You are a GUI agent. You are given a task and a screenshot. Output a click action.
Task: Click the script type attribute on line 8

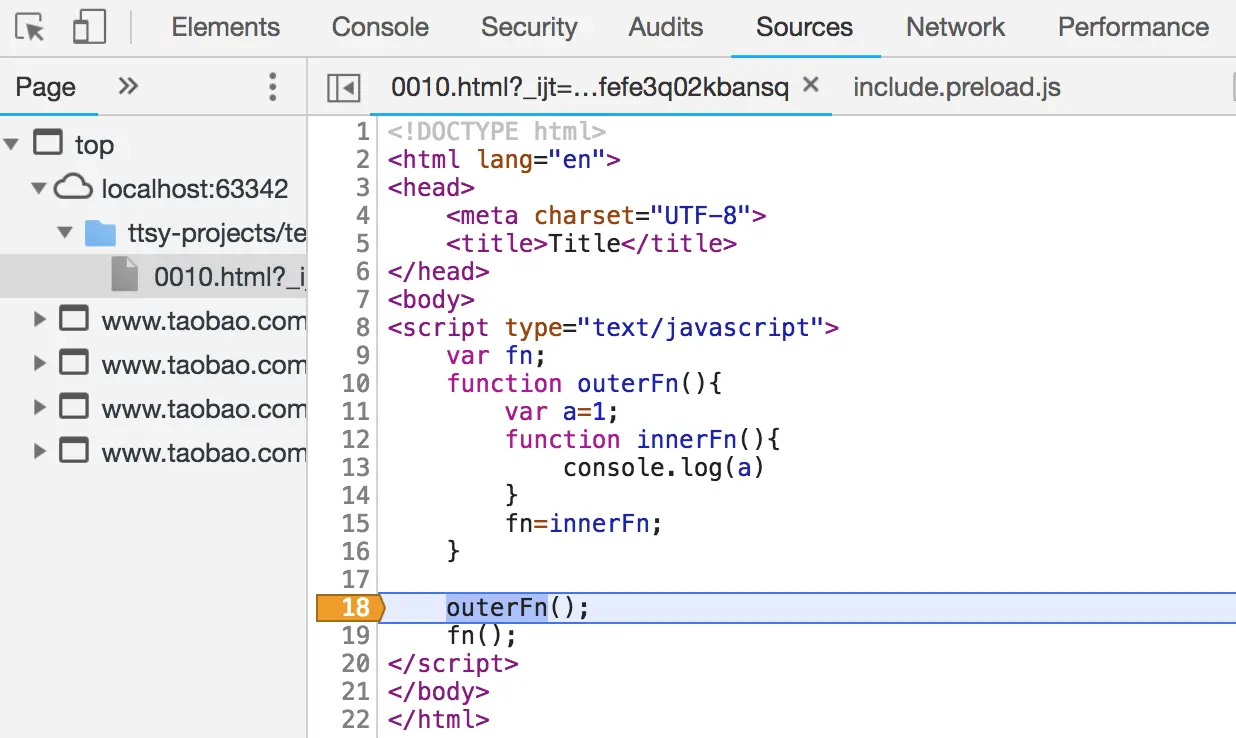pyautogui.click(x=664, y=327)
